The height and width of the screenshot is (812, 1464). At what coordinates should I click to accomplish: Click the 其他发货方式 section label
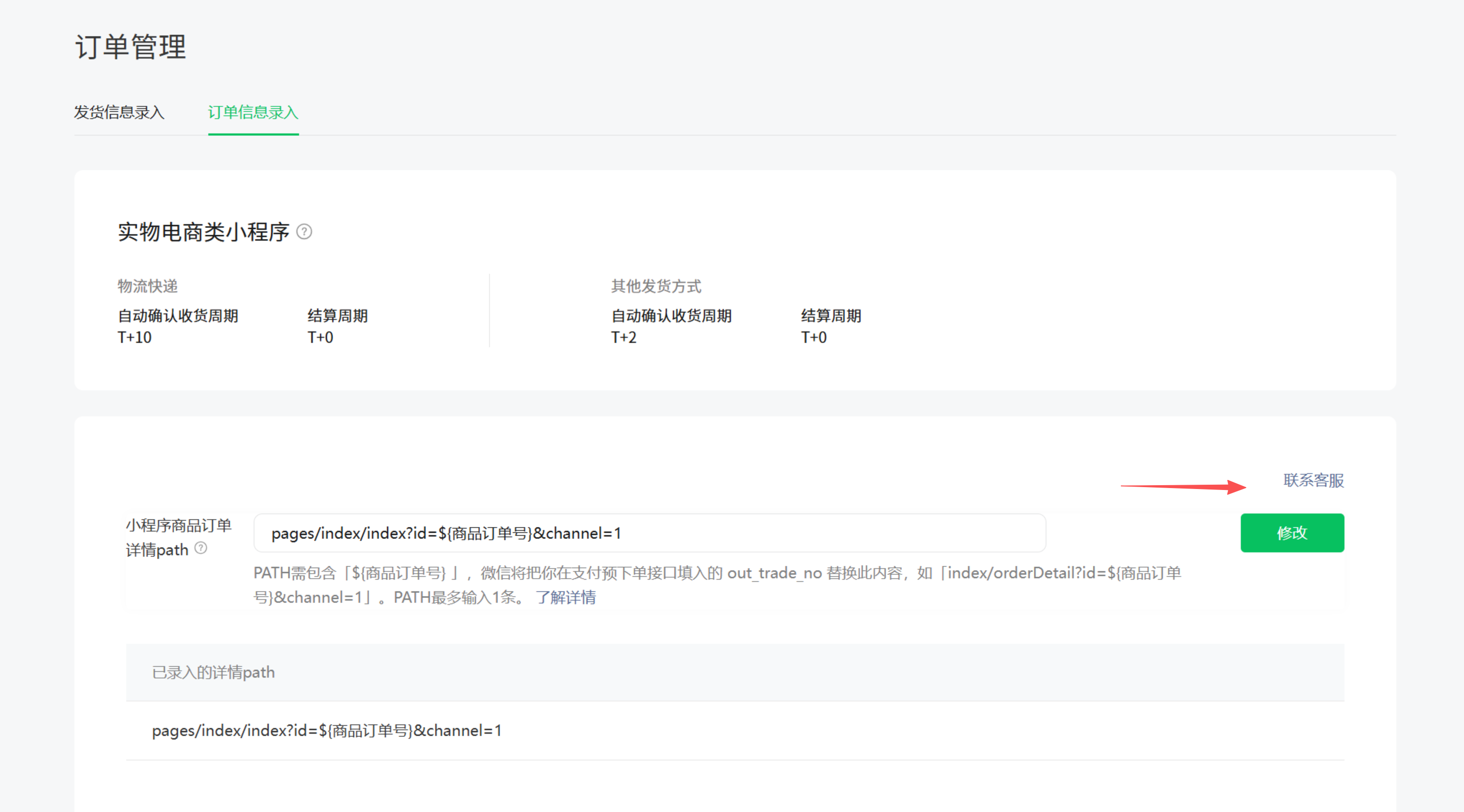[x=656, y=286]
